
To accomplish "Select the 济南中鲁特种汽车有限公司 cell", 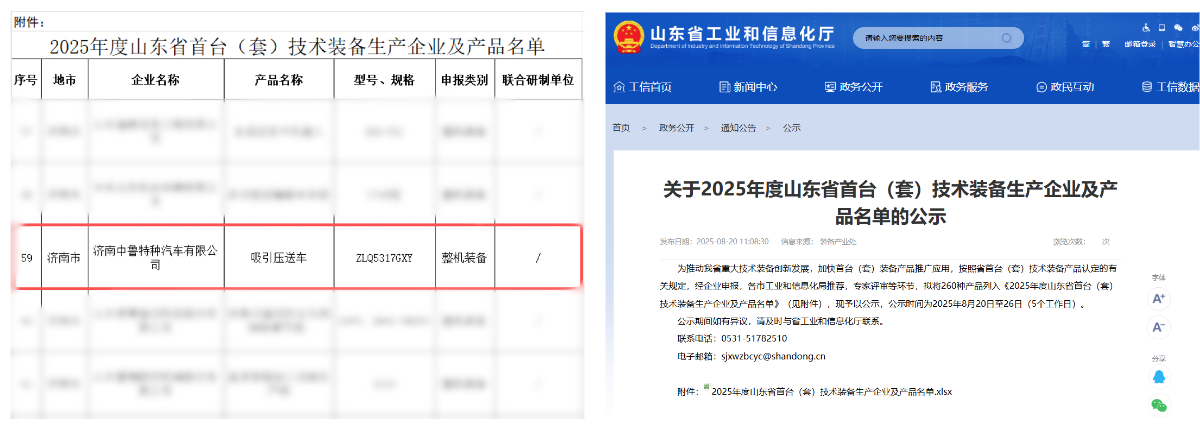I will [156, 258].
